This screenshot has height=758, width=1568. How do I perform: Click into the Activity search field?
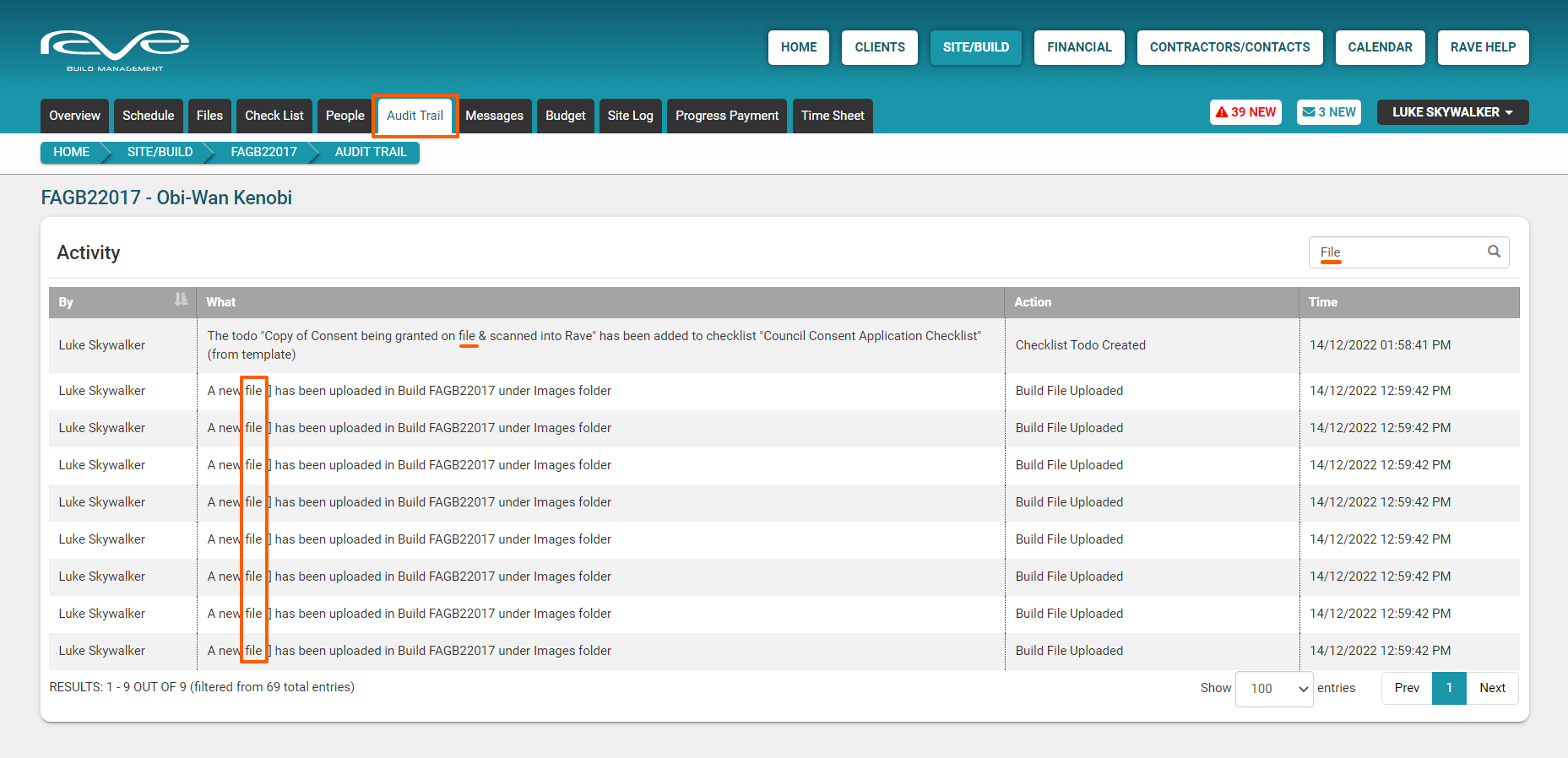click(x=1397, y=252)
